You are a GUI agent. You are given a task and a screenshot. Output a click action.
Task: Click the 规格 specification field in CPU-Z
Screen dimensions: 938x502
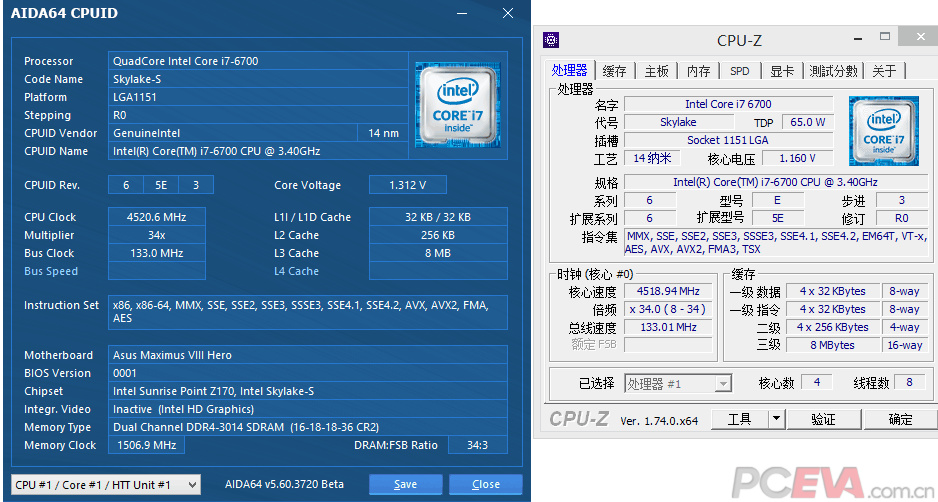[775, 182]
